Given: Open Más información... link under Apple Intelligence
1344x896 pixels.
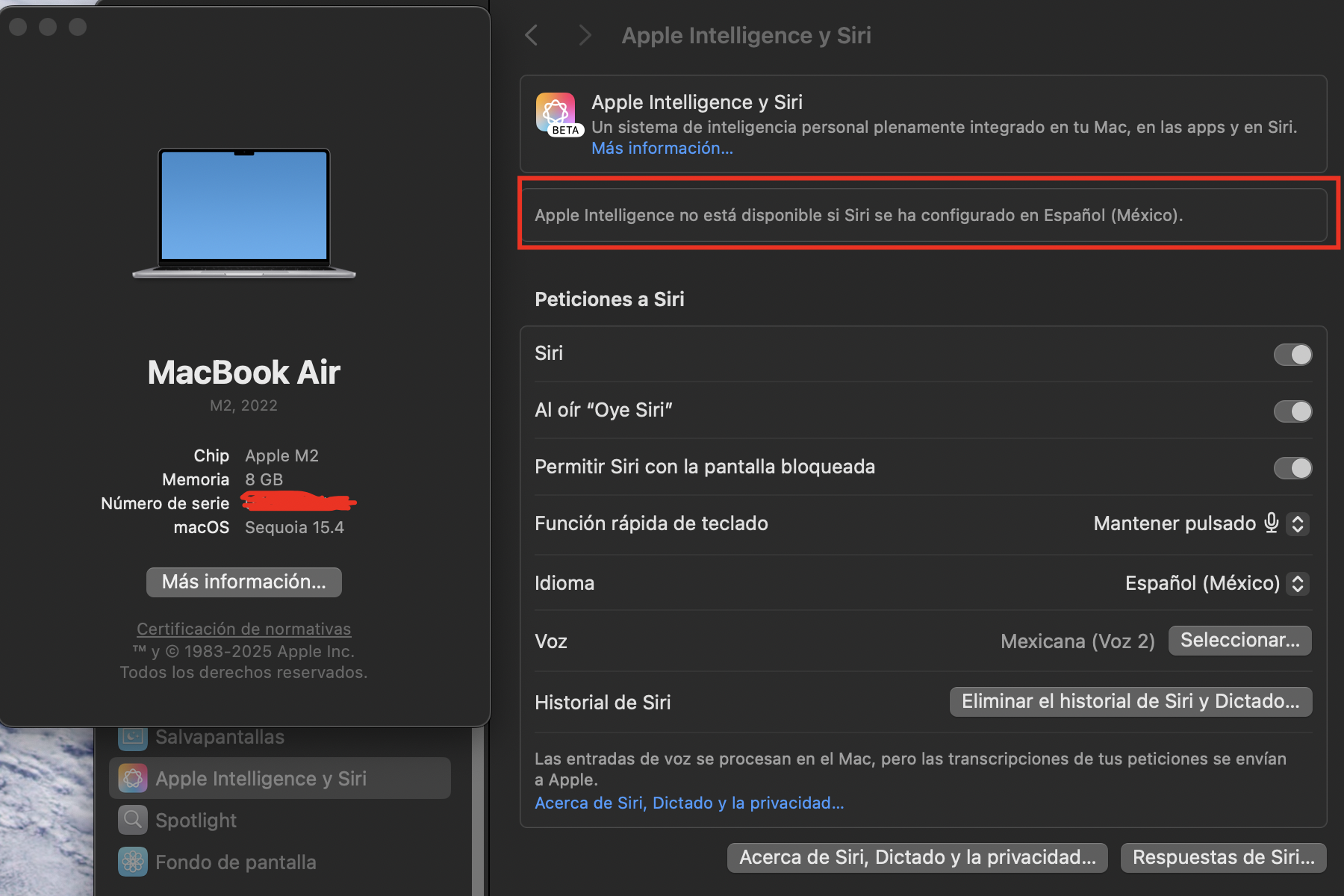Looking at the screenshot, I should click(662, 148).
